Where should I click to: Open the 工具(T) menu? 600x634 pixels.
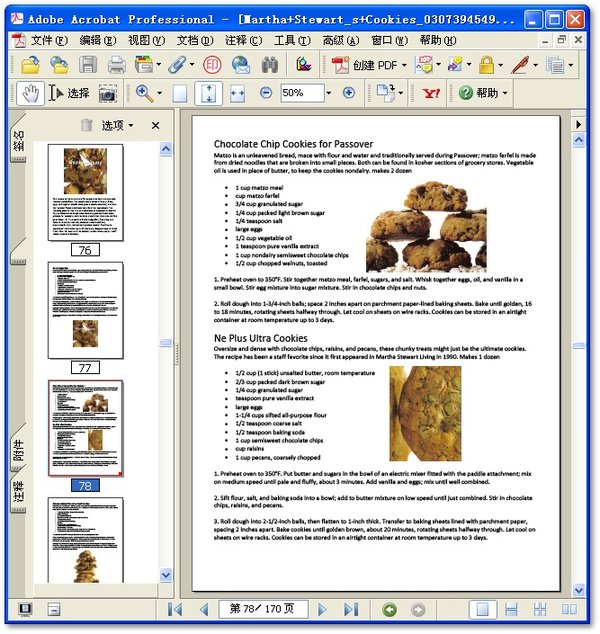[x=292, y=40]
